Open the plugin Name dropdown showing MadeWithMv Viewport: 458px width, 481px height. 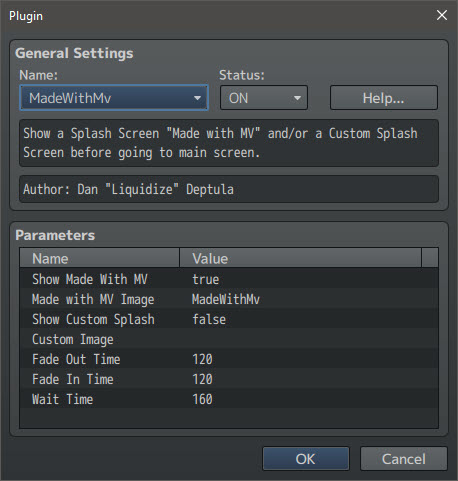[x=114, y=98]
